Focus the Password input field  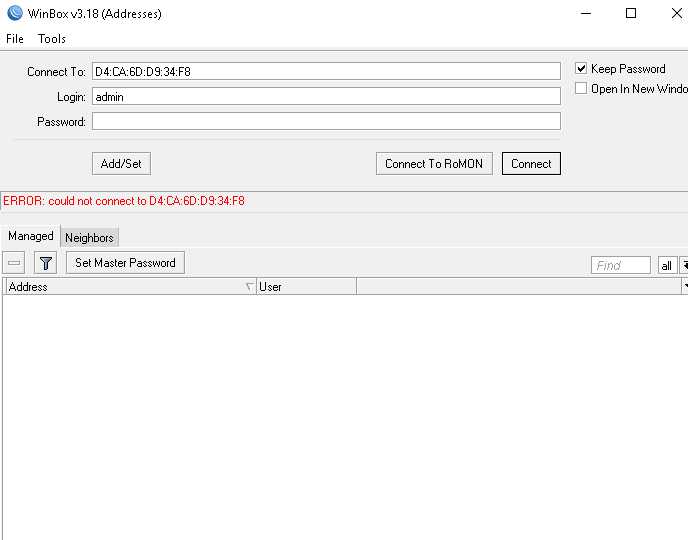(326, 121)
